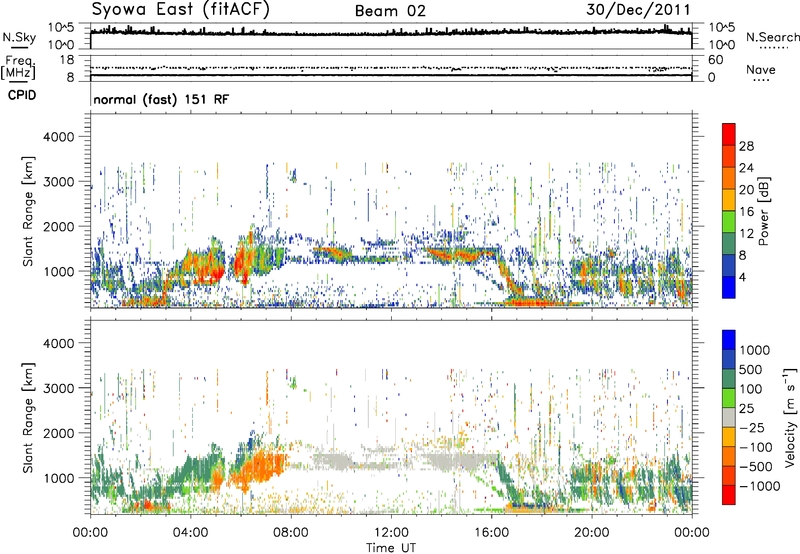
Task: Select the "Velocity [m s⁻¹]" colorbar title
Action: [790, 417]
